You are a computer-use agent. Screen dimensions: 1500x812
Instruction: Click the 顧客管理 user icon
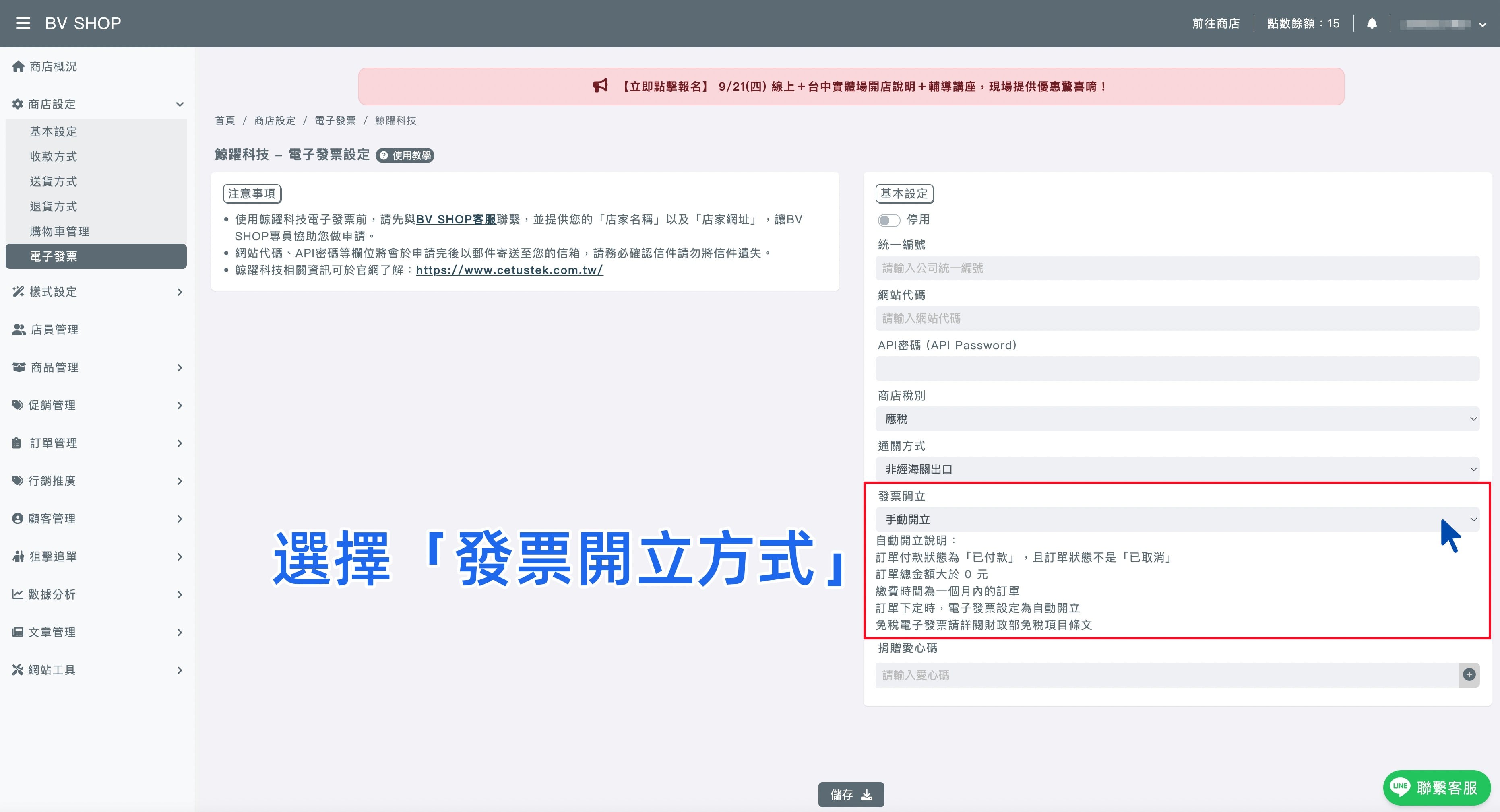[18, 519]
